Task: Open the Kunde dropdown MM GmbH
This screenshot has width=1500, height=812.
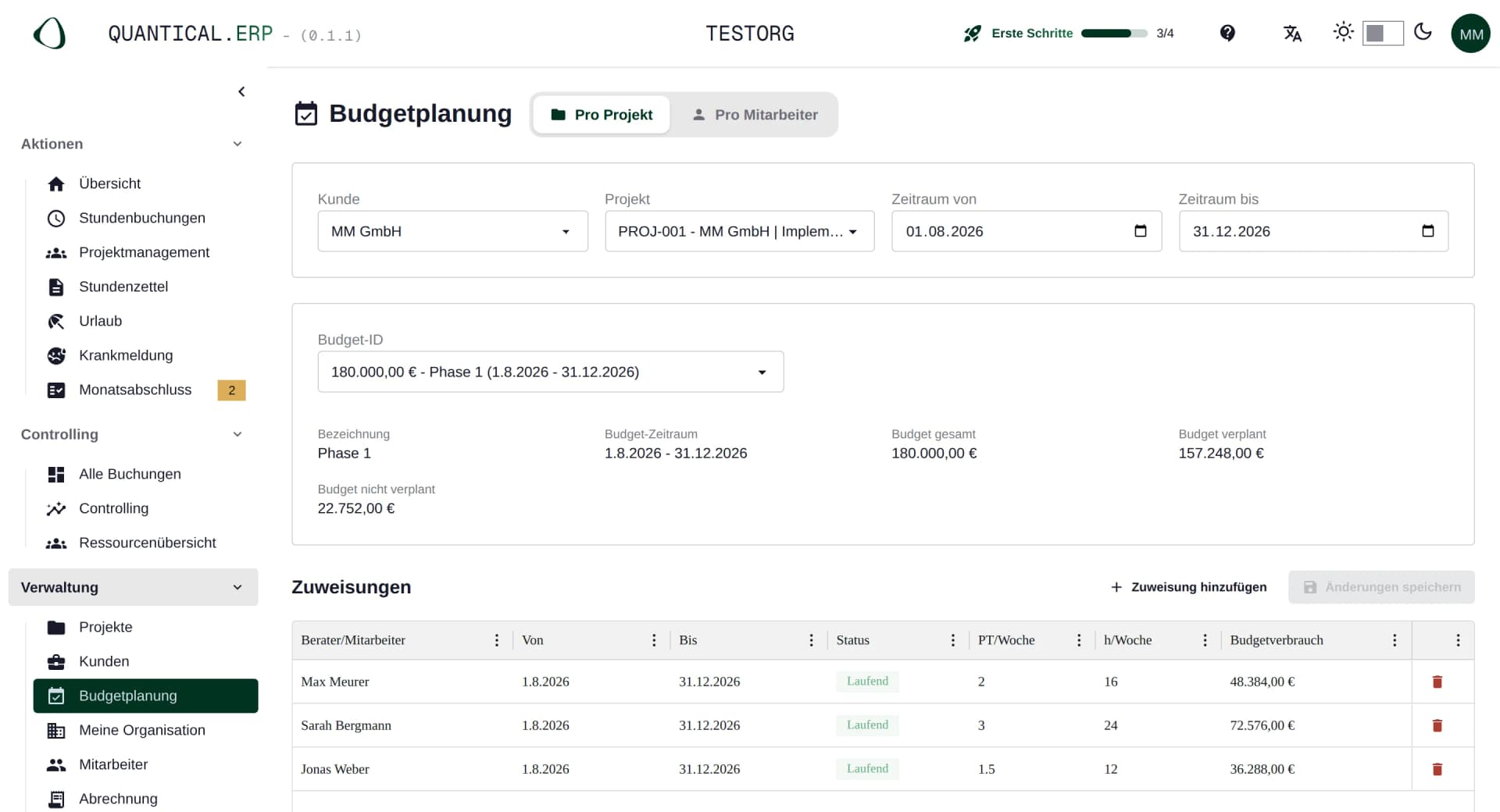Action: coord(452,231)
